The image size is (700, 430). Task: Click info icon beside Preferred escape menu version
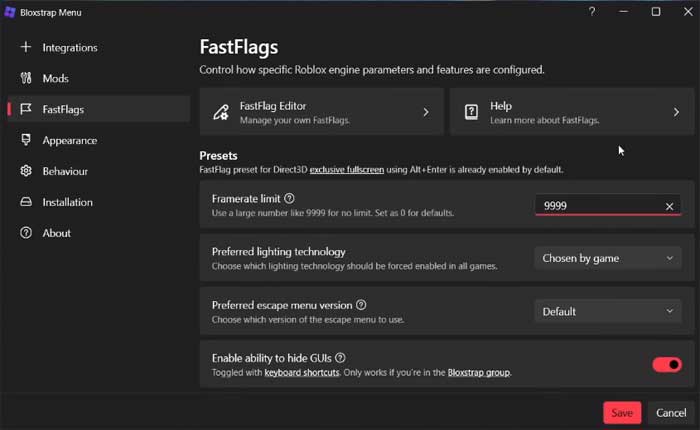click(x=361, y=305)
